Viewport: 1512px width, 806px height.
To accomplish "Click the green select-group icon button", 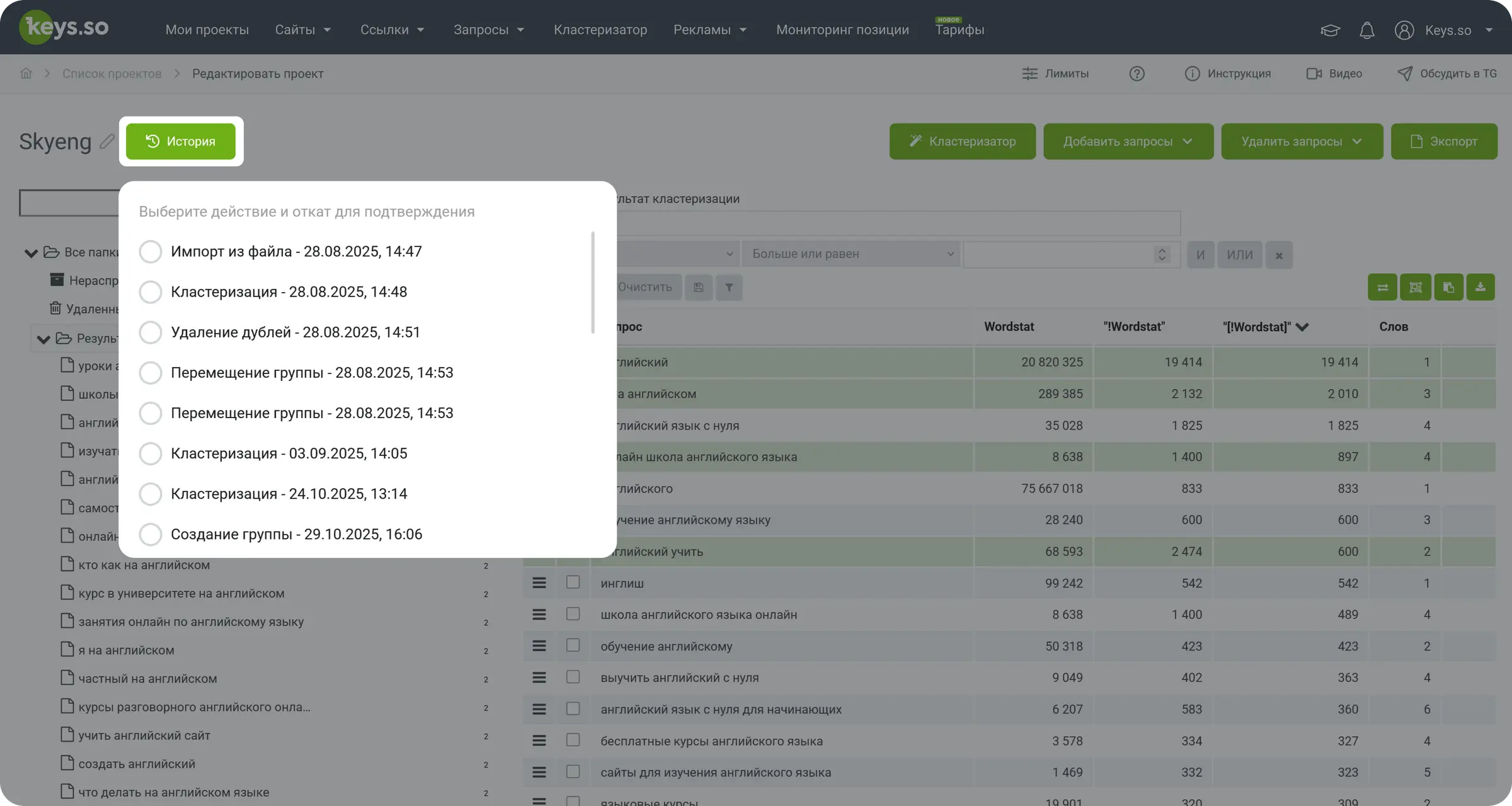I will 1416,287.
